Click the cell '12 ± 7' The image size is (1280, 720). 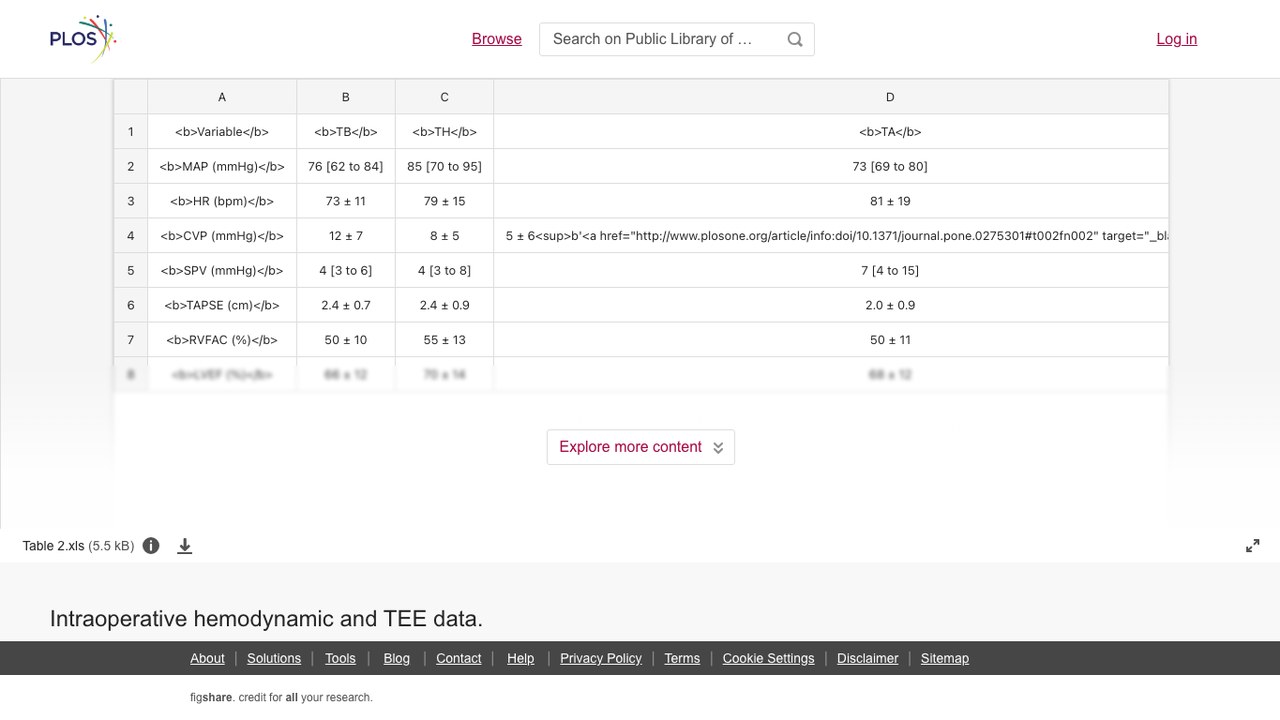346,236
